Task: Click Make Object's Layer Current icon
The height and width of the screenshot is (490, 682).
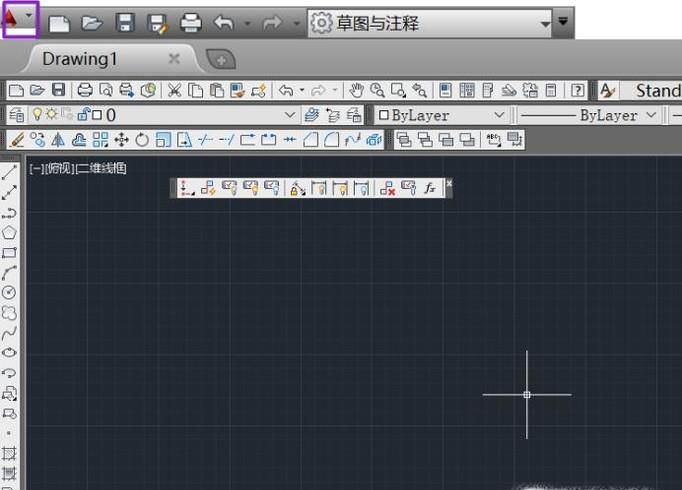Action: coord(312,115)
